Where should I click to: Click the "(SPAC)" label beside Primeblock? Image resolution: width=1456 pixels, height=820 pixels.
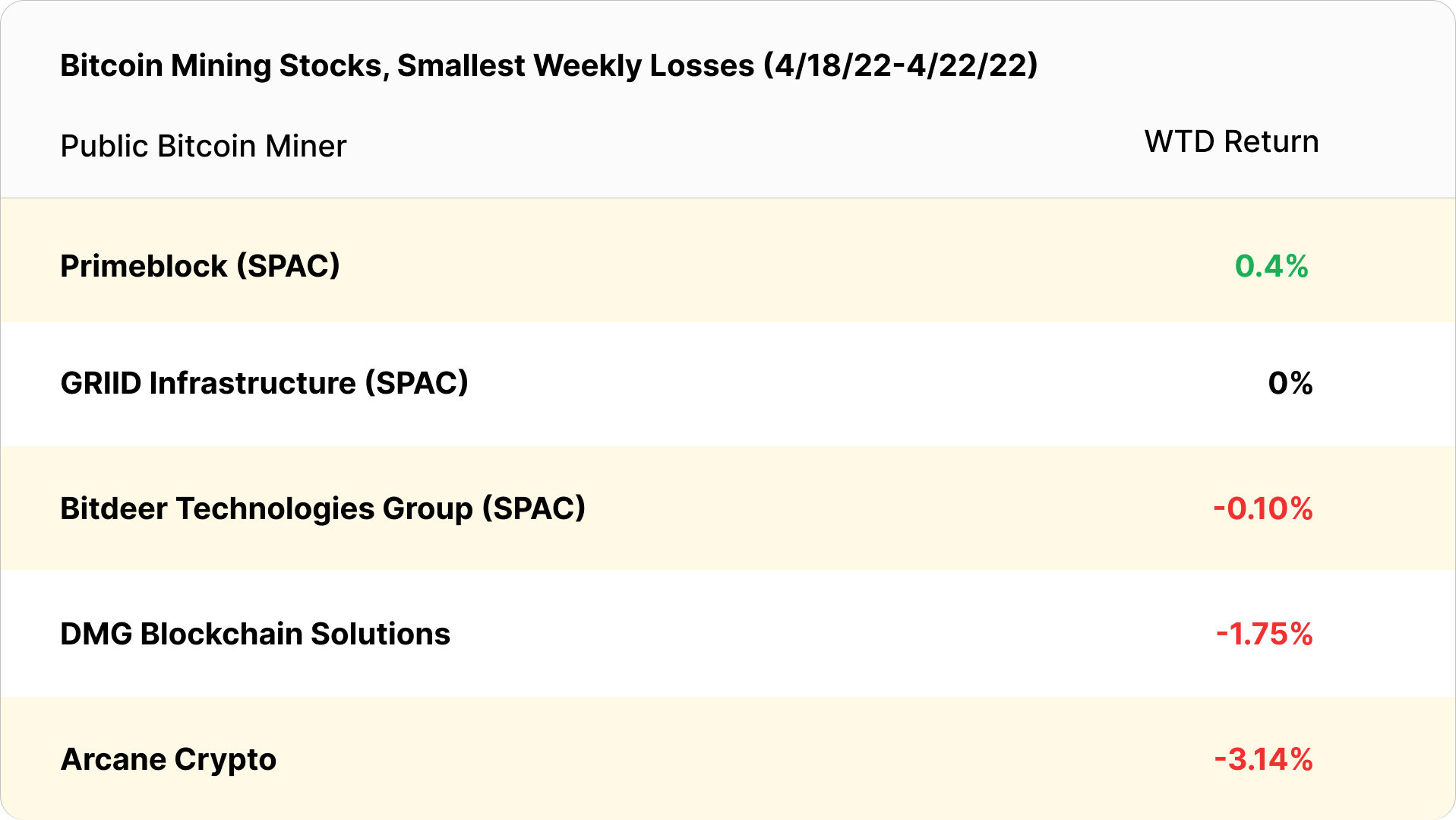click(288, 267)
